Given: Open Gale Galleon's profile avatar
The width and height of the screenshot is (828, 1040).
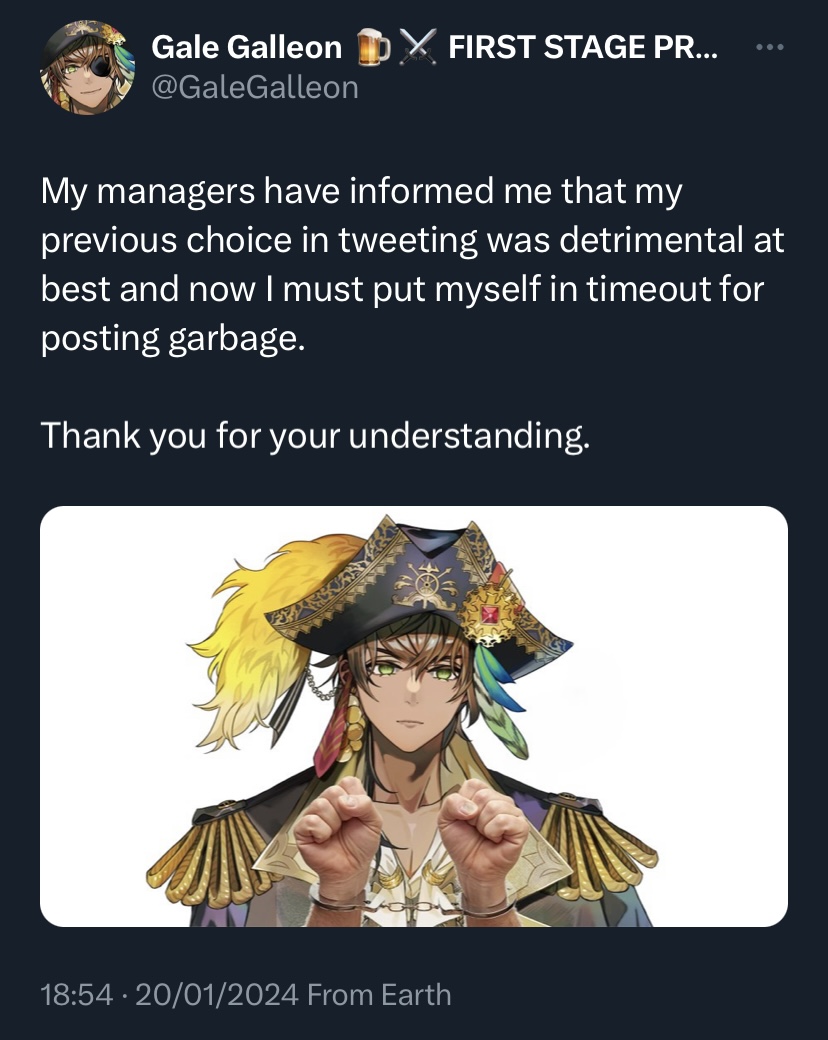Looking at the screenshot, I should [x=88, y=67].
